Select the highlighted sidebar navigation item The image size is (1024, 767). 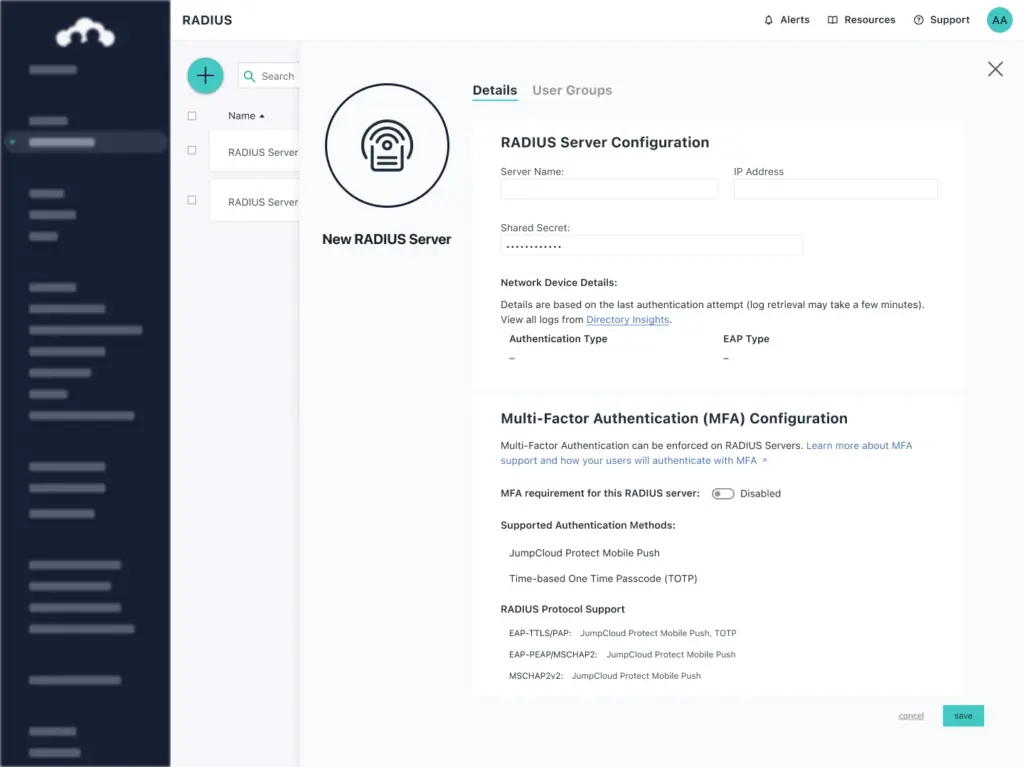point(85,142)
